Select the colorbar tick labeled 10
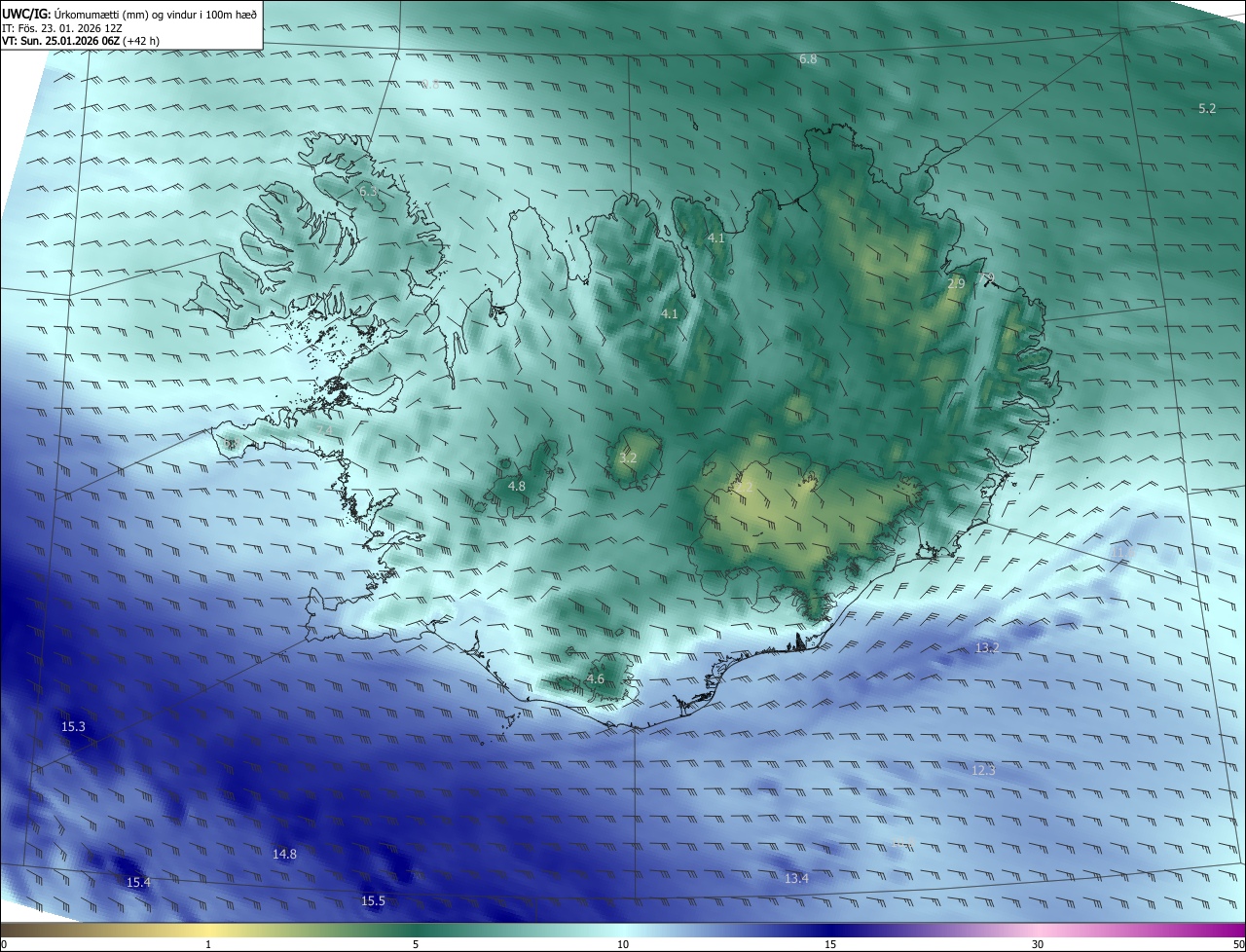Image resolution: width=1246 pixels, height=952 pixels. coord(623,944)
